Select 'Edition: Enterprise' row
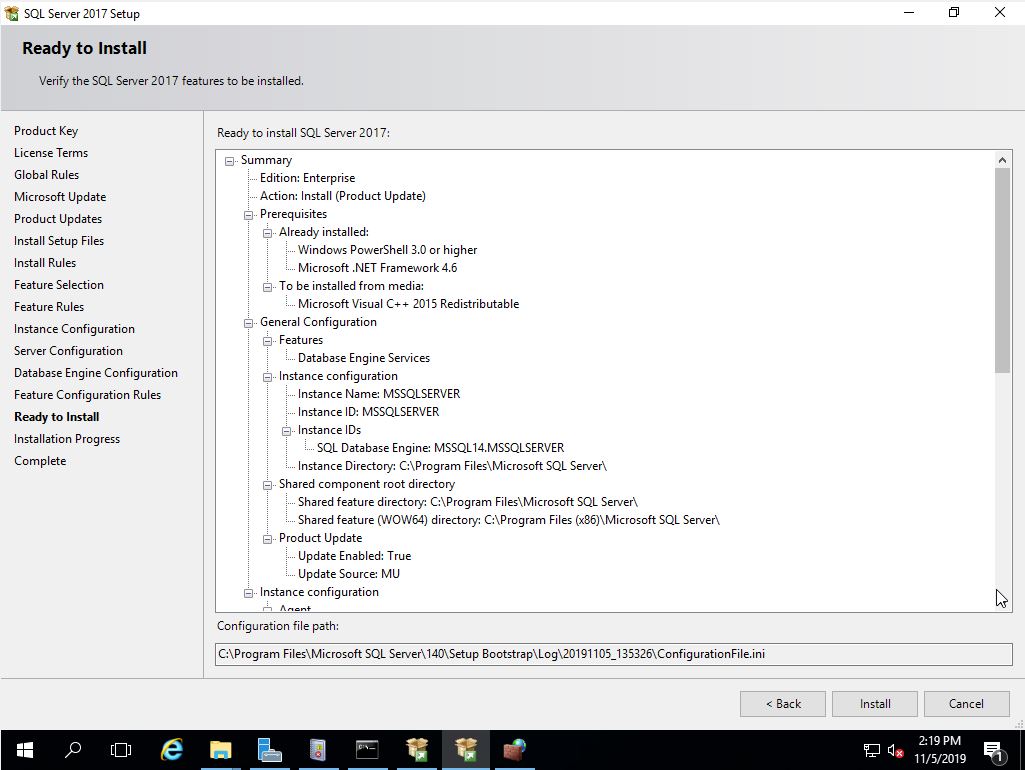This screenshot has height=770, width=1025. click(x=307, y=178)
